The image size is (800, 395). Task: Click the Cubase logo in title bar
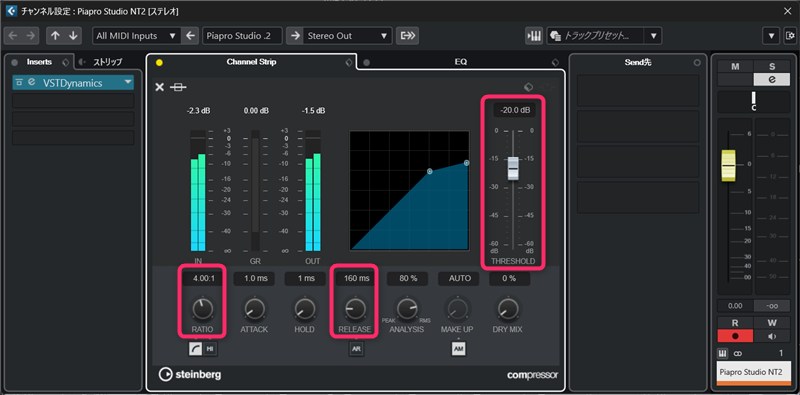(11, 11)
